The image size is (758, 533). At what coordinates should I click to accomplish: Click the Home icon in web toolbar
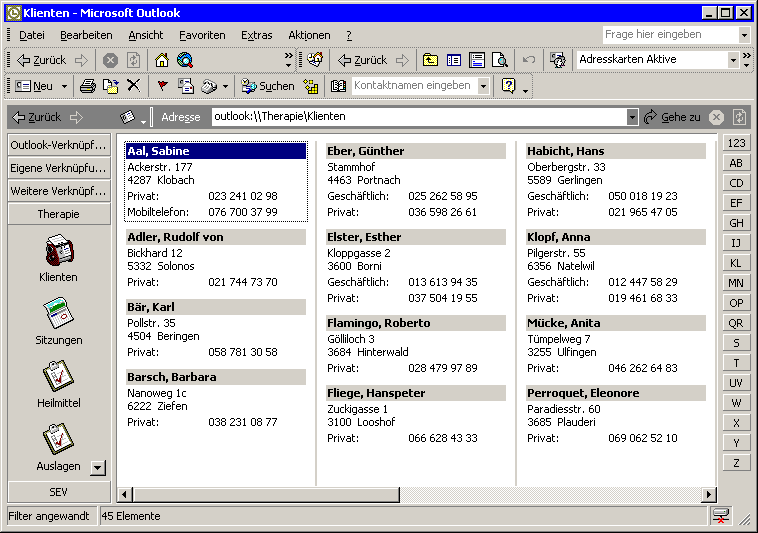tap(162, 60)
